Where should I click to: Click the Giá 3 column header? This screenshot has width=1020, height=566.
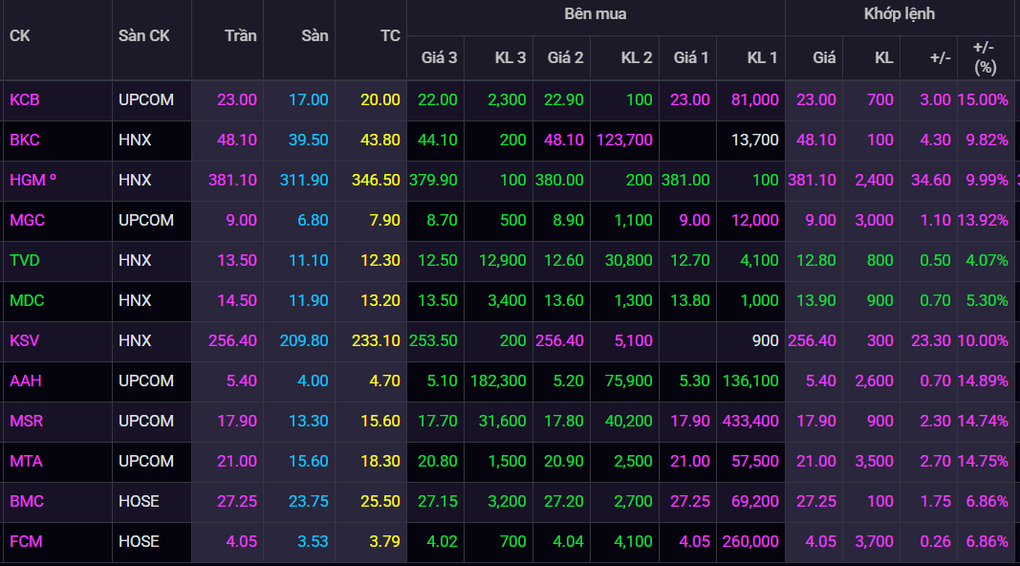439,58
